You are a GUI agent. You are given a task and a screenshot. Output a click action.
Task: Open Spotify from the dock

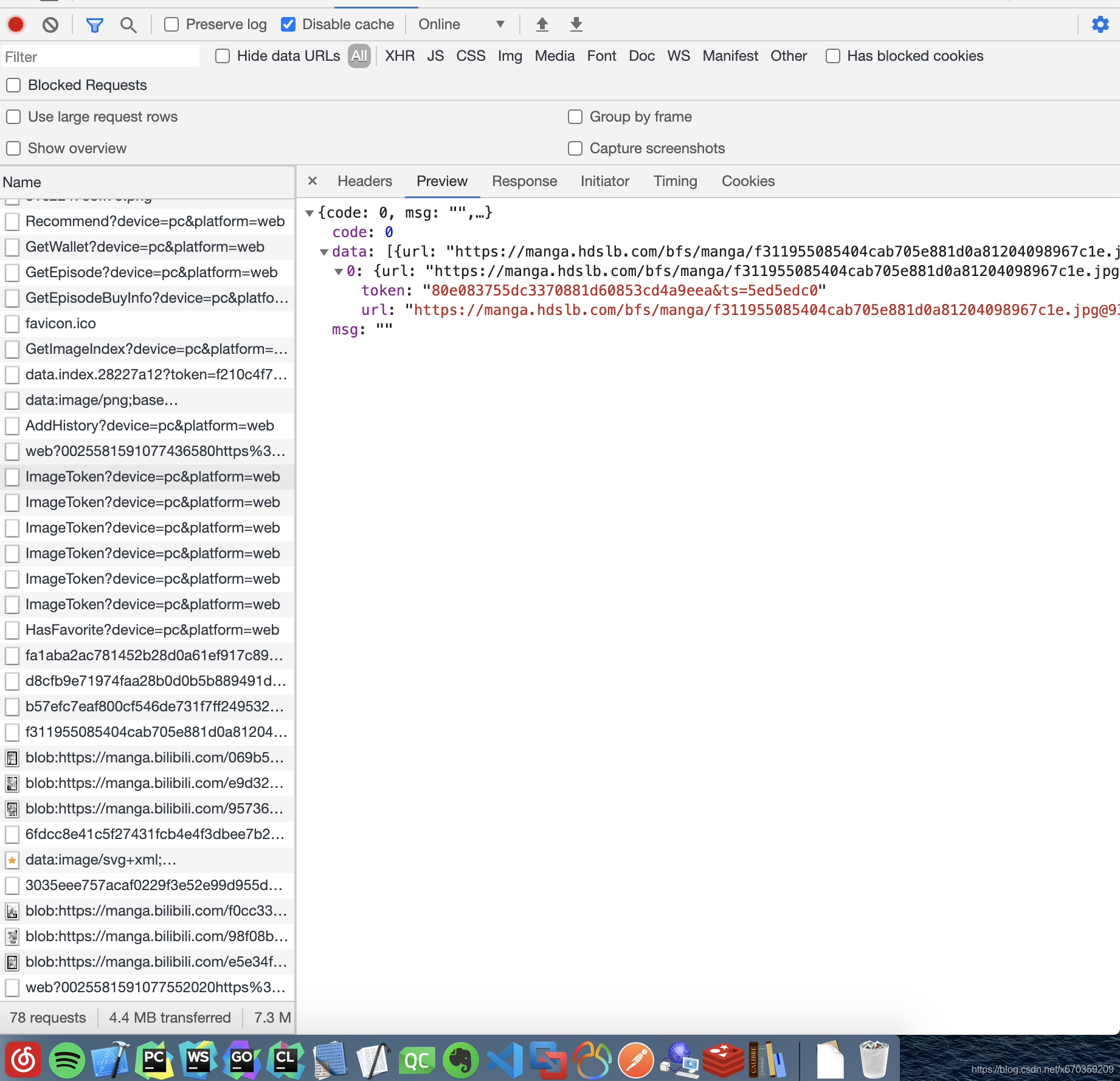[x=66, y=1060]
